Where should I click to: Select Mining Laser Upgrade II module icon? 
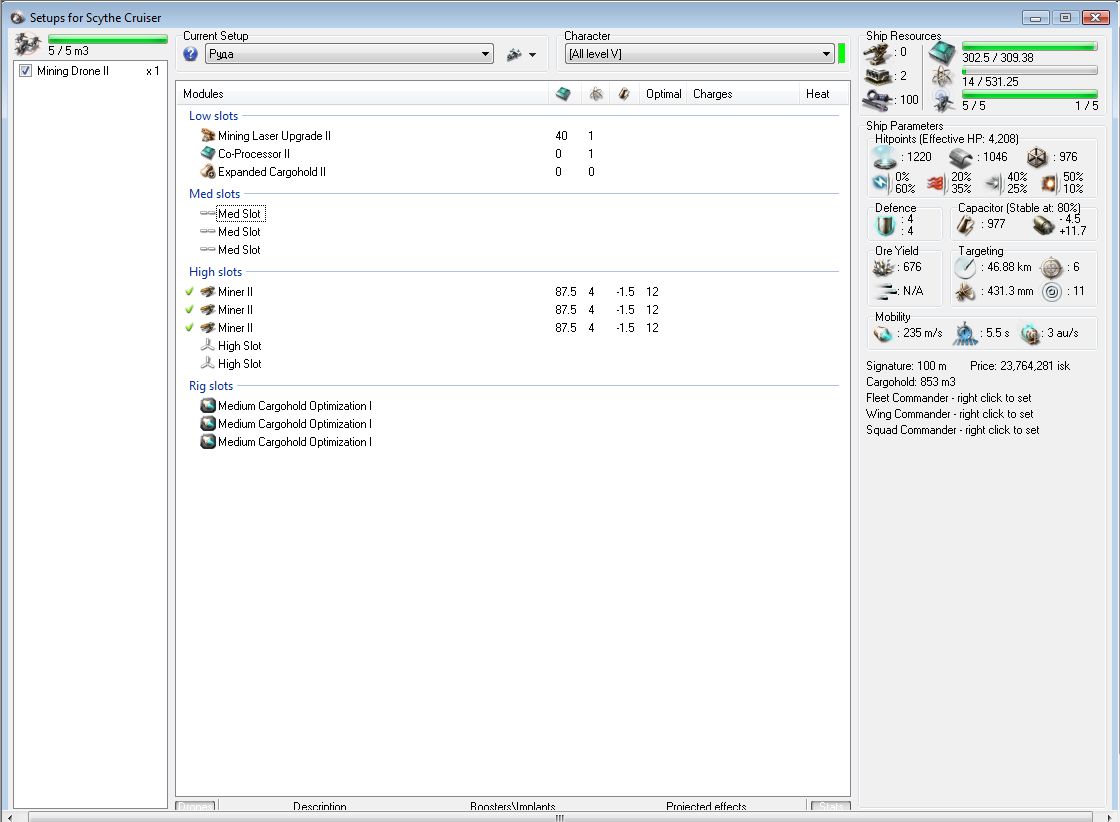(208, 135)
